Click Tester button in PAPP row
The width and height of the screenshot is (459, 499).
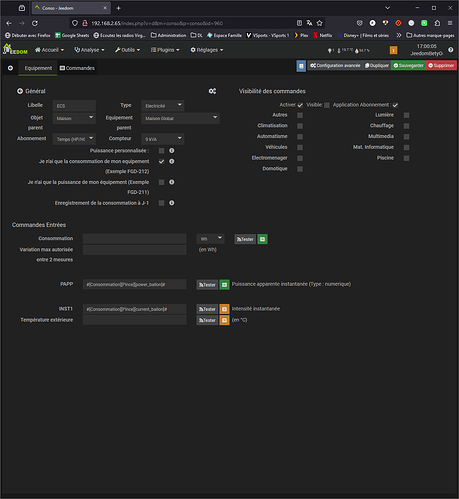[207, 285]
